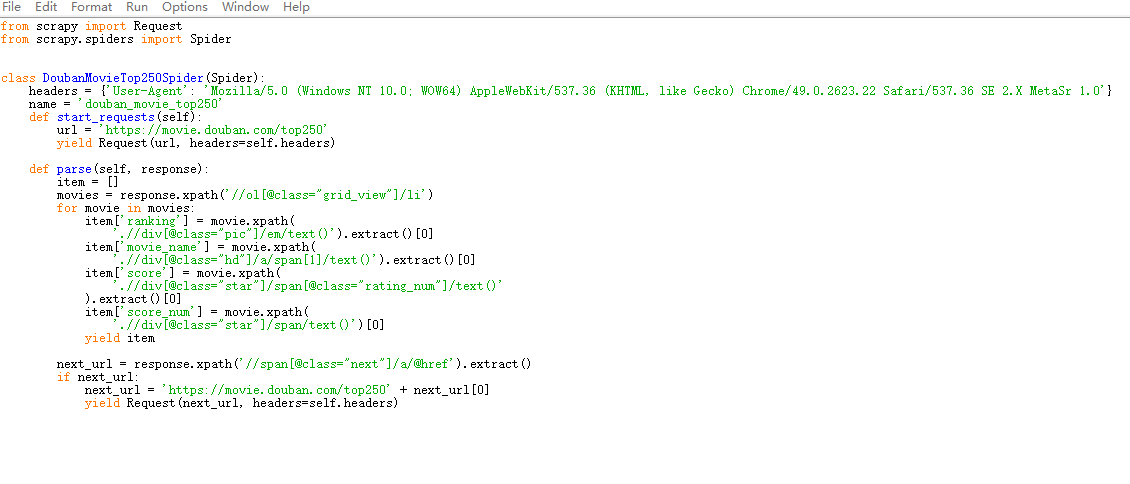This screenshot has height=484, width=1130.
Task: Click the DoubanMovieTop250Spider class name
Action: tap(123, 78)
